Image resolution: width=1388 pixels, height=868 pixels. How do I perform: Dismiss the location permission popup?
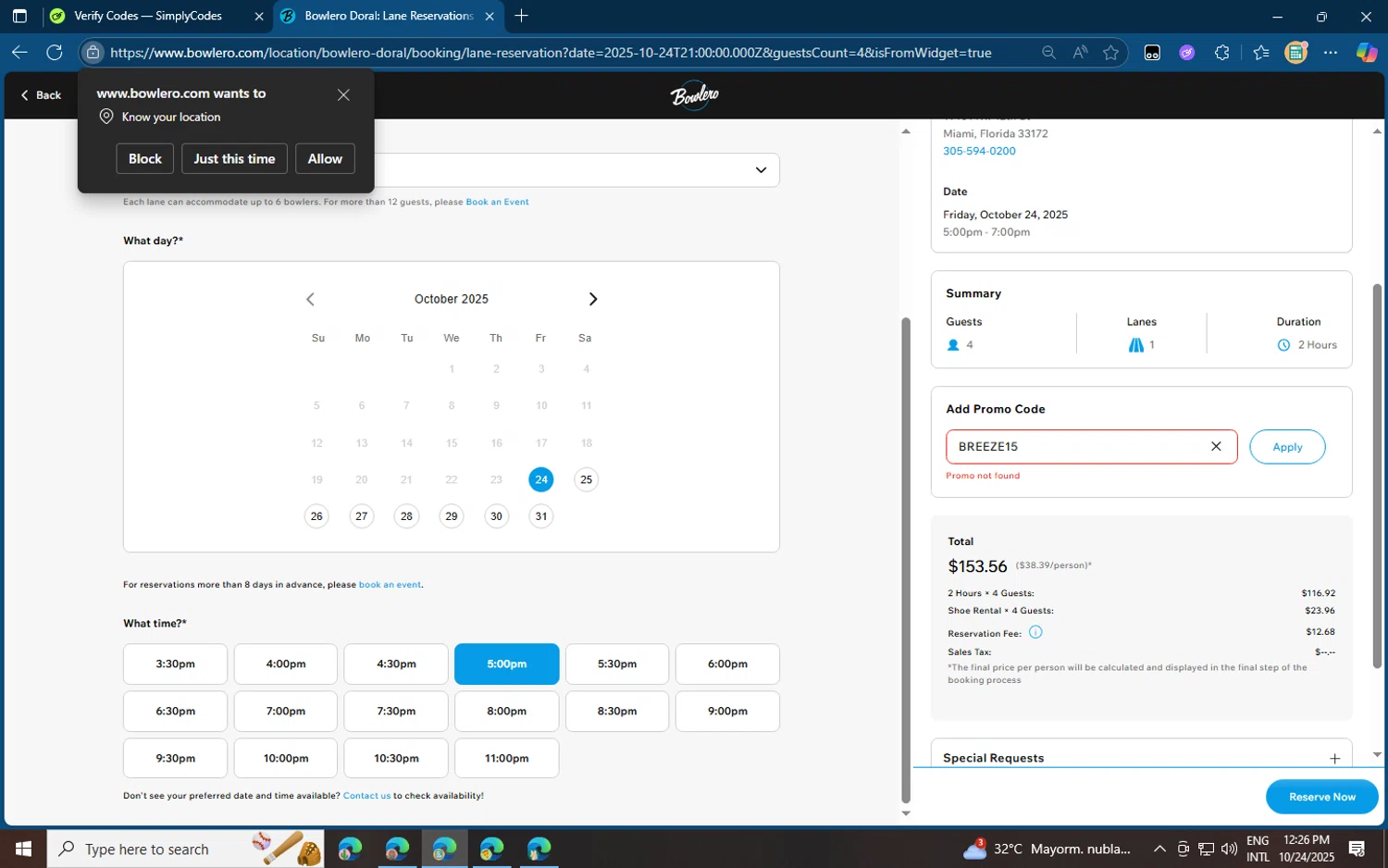point(343,94)
